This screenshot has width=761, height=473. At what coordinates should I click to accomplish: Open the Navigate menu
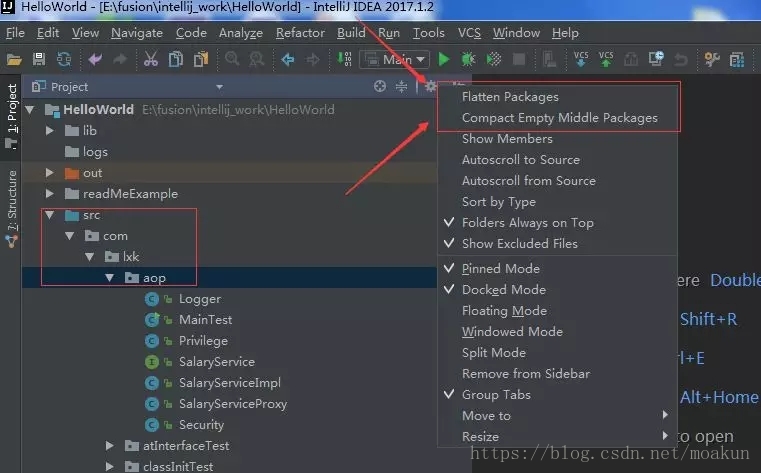pos(137,33)
